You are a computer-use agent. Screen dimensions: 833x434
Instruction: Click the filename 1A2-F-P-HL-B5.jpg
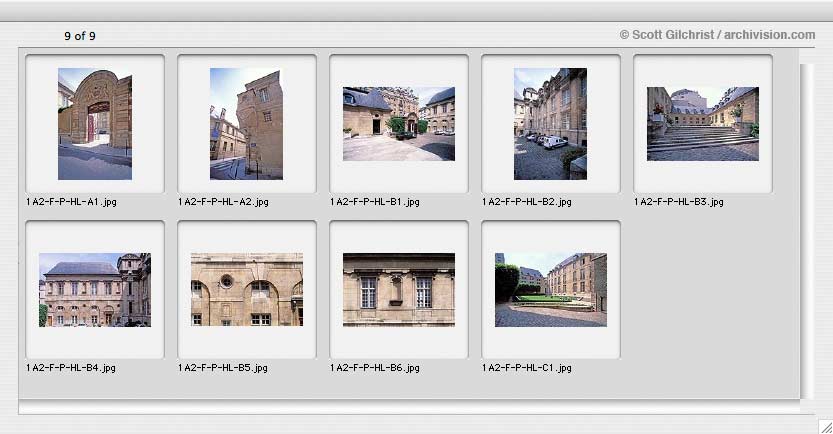click(223, 368)
